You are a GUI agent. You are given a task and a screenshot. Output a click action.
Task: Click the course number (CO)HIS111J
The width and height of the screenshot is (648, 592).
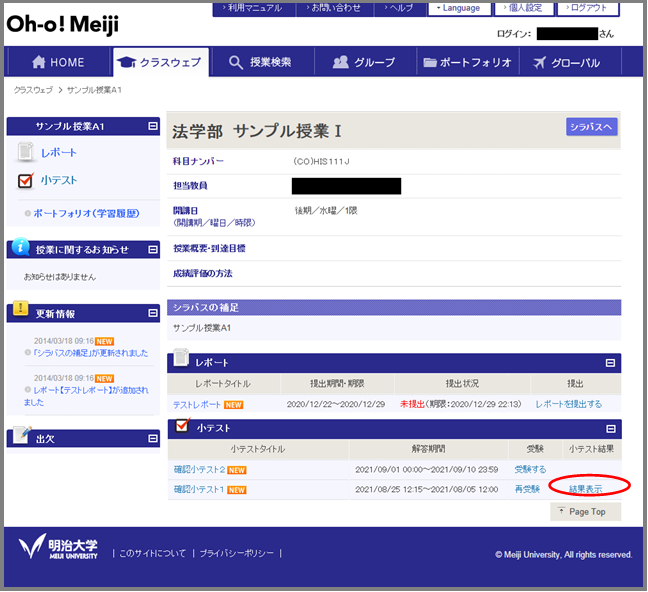pos(321,162)
